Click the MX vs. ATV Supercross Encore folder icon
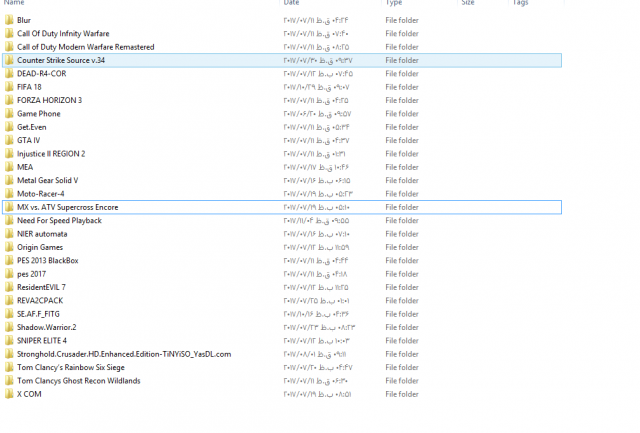 point(9,207)
